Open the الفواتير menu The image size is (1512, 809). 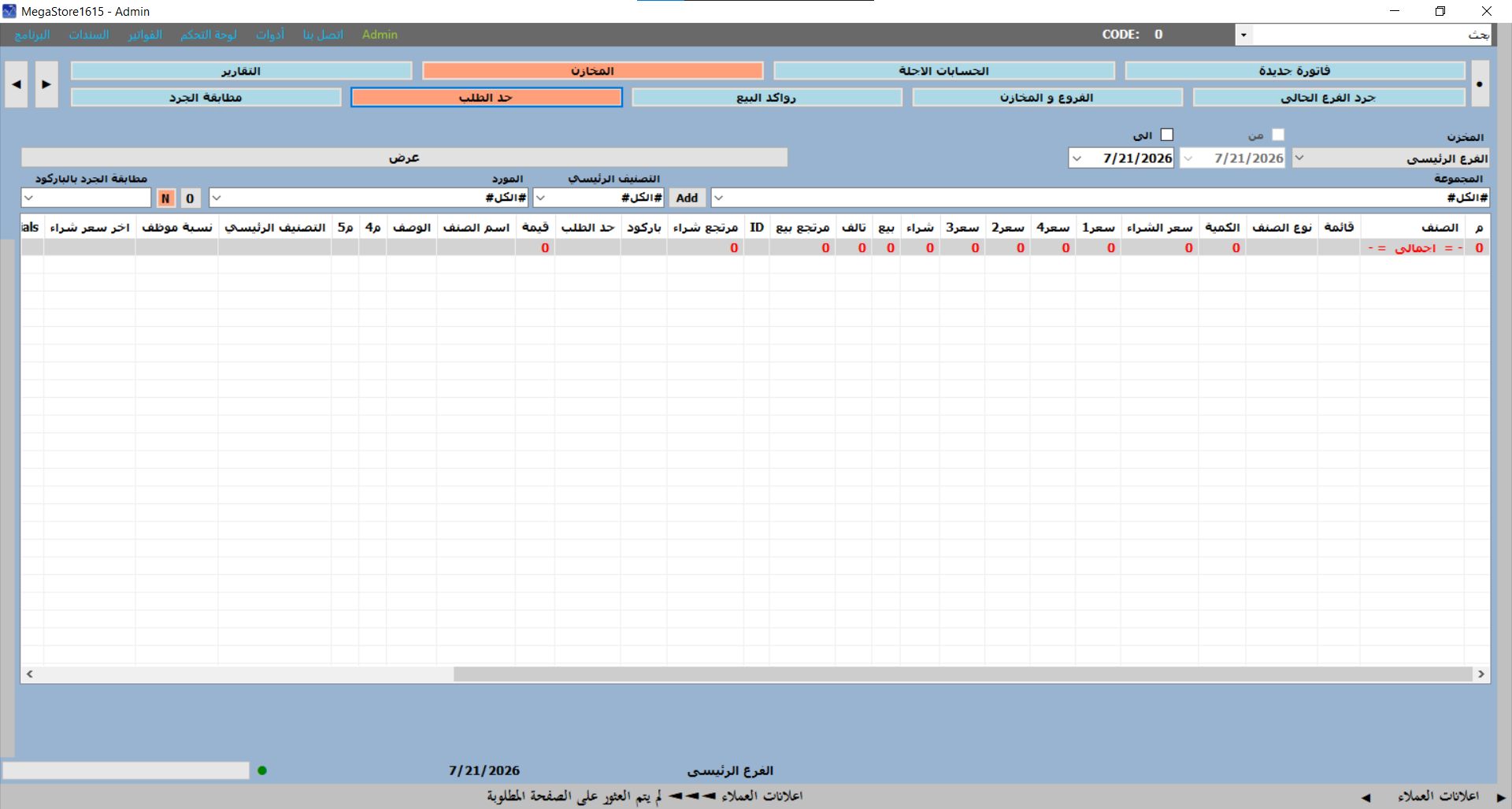[x=145, y=35]
